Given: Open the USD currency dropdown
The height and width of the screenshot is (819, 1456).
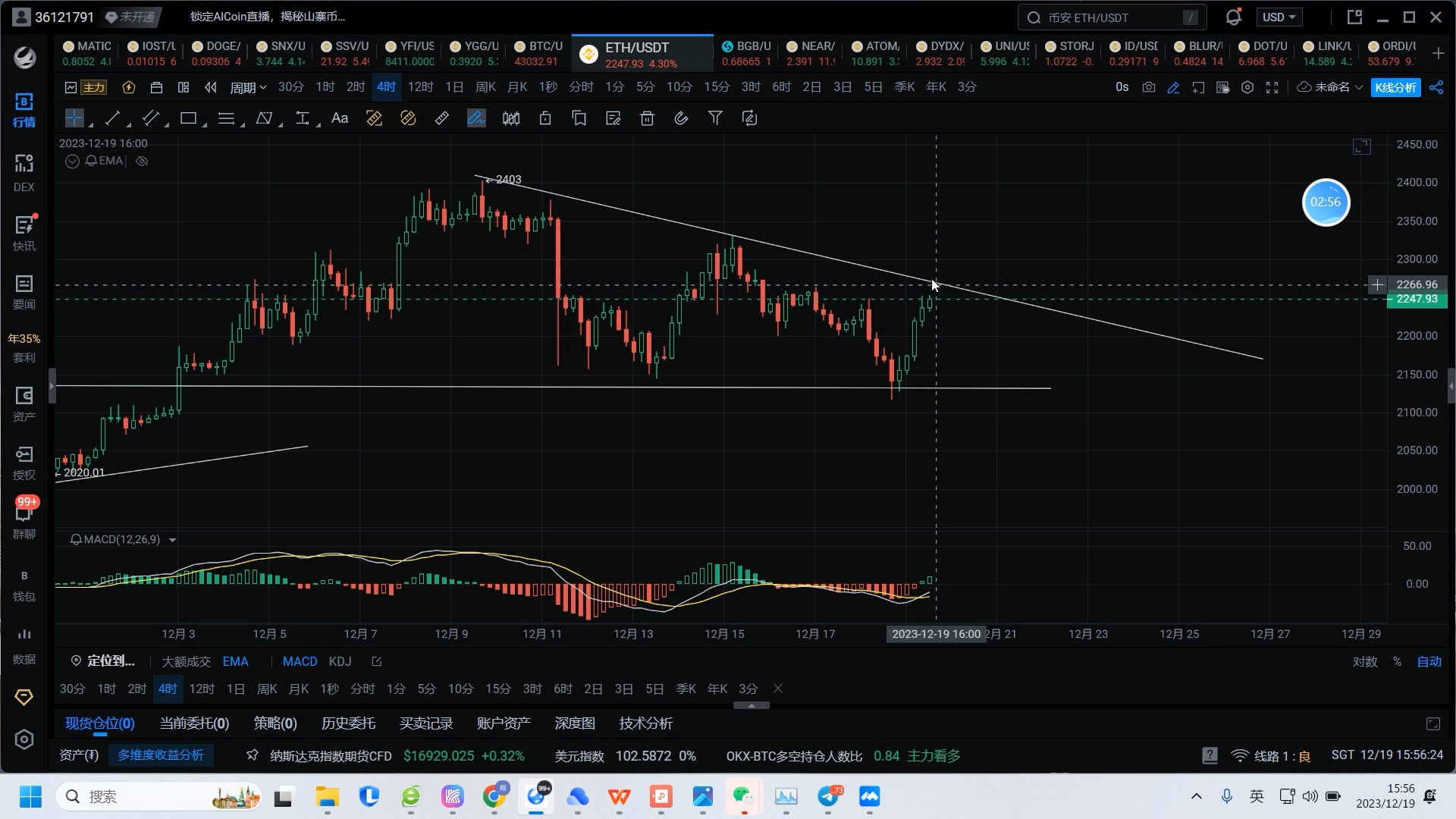Looking at the screenshot, I should pyautogui.click(x=1279, y=17).
